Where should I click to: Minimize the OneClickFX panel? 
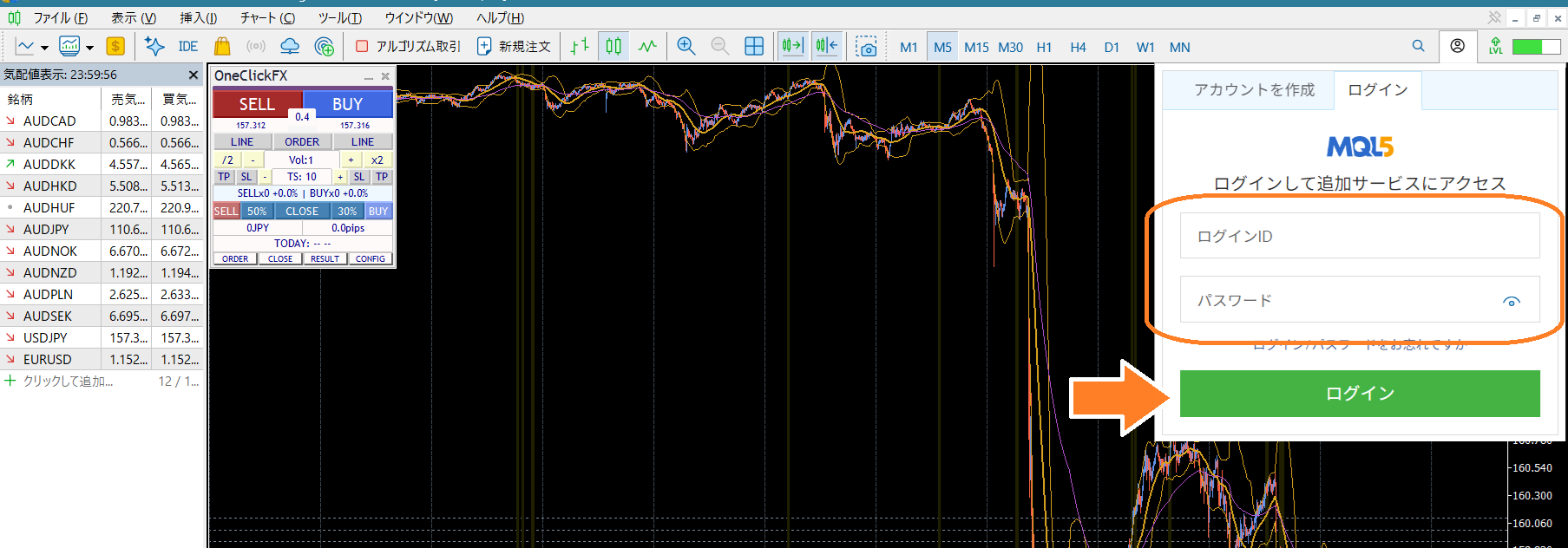point(369,77)
